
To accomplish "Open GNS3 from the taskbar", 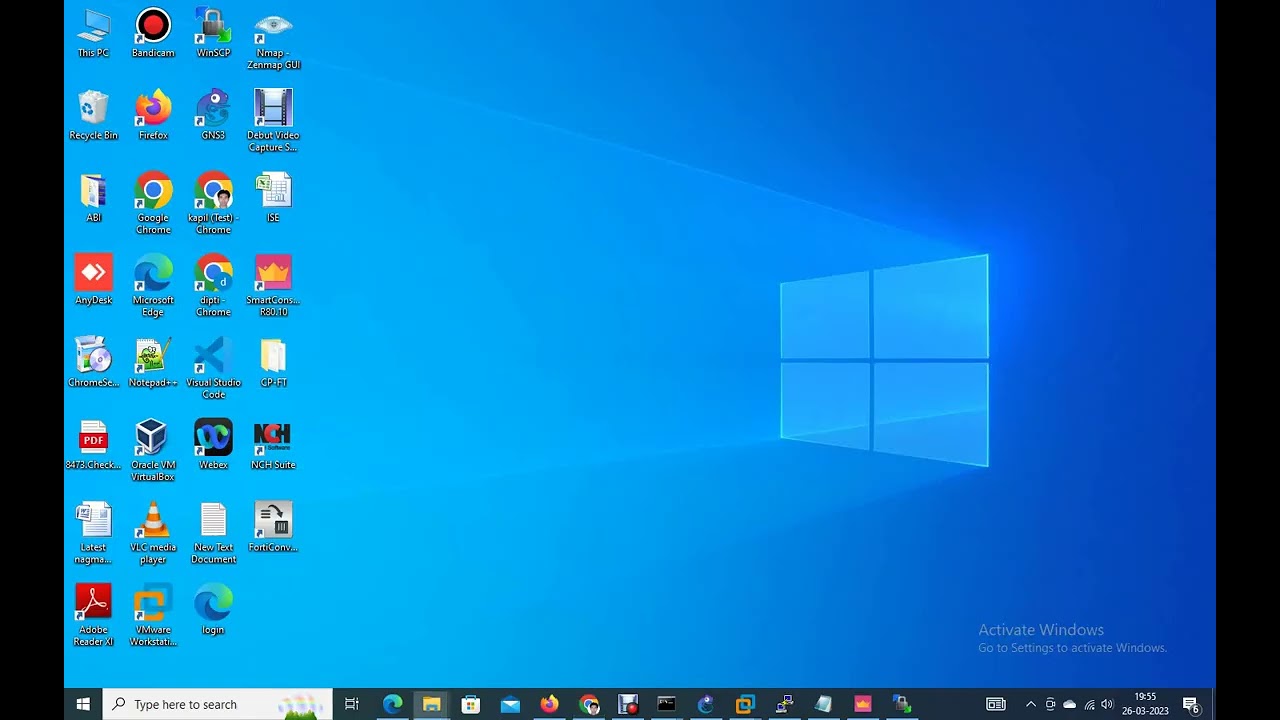I will 706,704.
